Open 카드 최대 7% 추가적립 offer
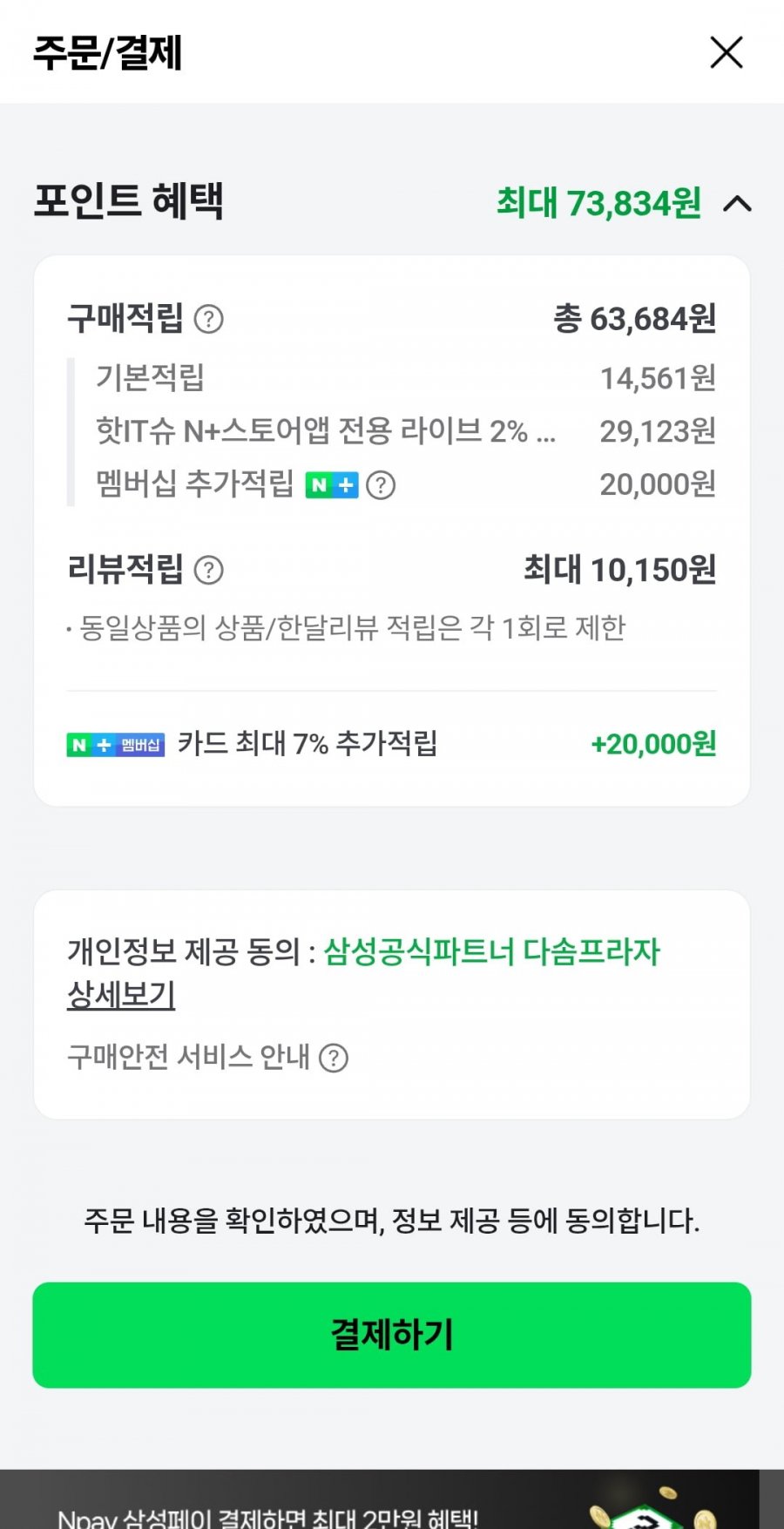The height and width of the screenshot is (1529, 784). click(307, 744)
